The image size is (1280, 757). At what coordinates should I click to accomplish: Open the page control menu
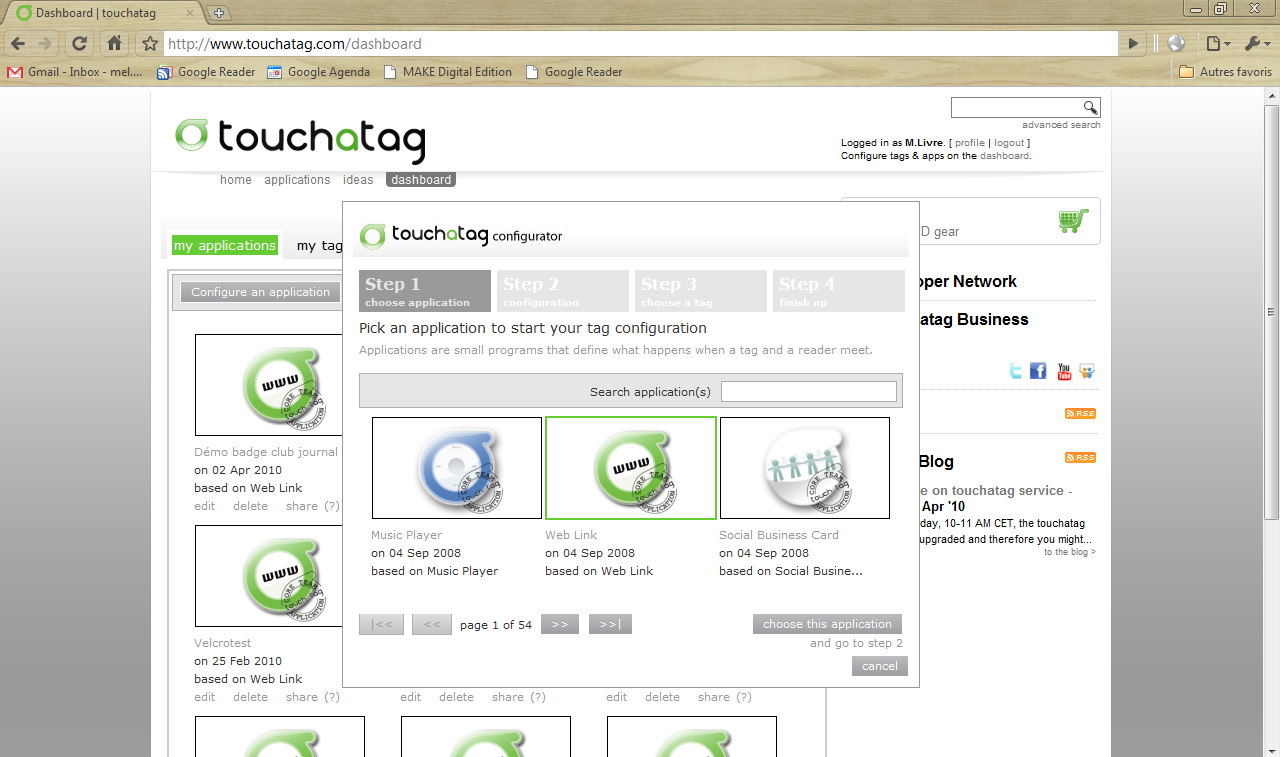coord(1216,44)
